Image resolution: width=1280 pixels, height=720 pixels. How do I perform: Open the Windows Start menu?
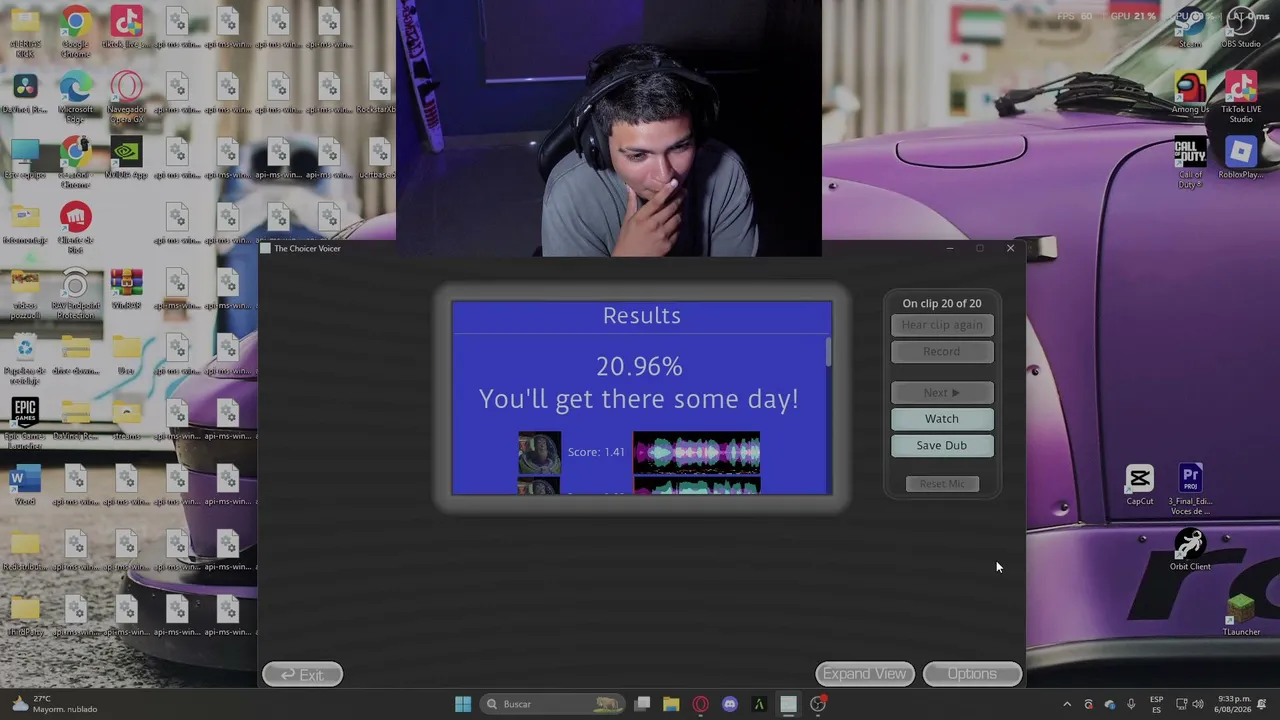tap(462, 704)
